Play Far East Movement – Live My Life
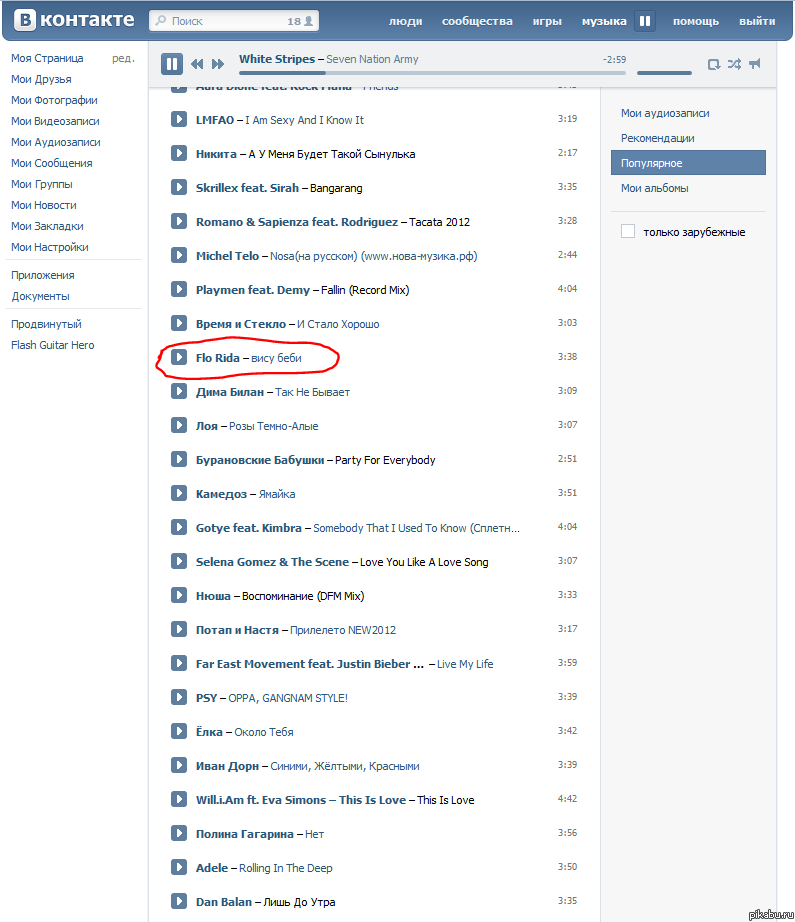This screenshot has height=922, width=795. (179, 663)
